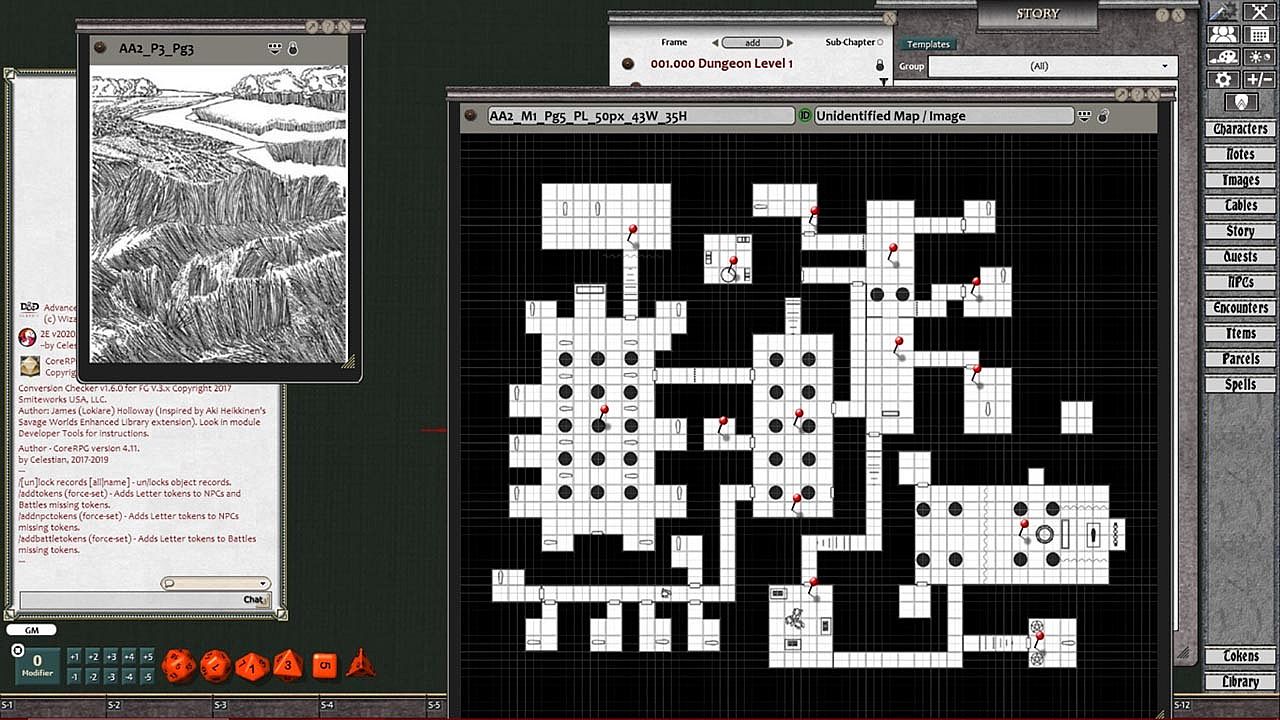Click the shield icon below the gear
The width and height of the screenshot is (1280, 720).
(x=1241, y=102)
